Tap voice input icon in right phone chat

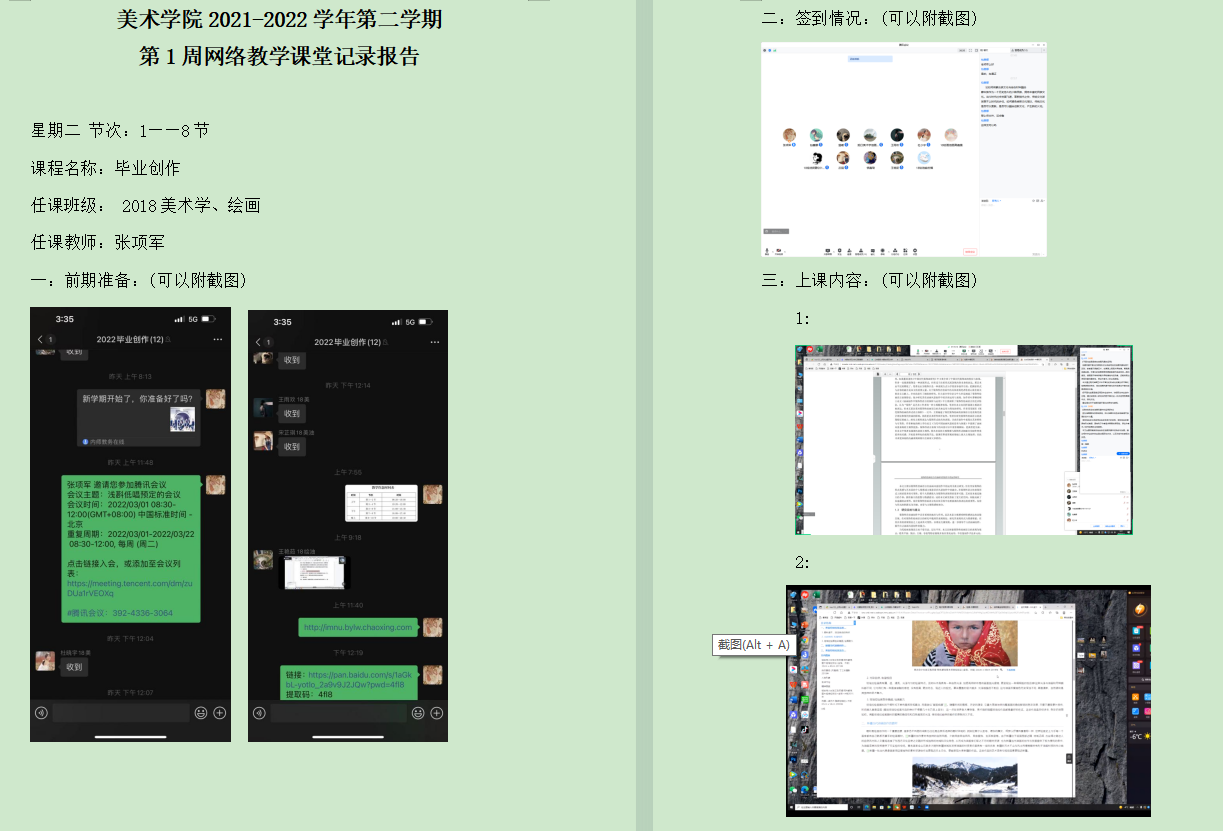pyautogui.click(x=259, y=713)
